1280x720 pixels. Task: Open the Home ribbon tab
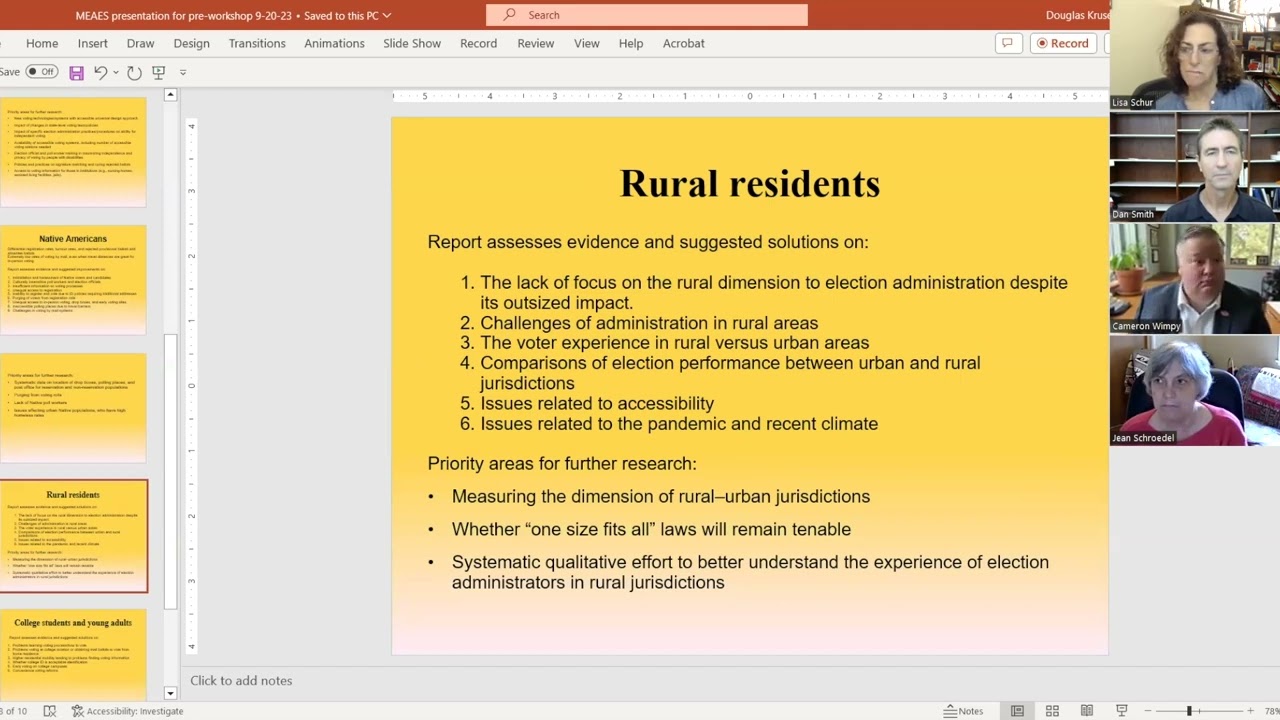42,43
